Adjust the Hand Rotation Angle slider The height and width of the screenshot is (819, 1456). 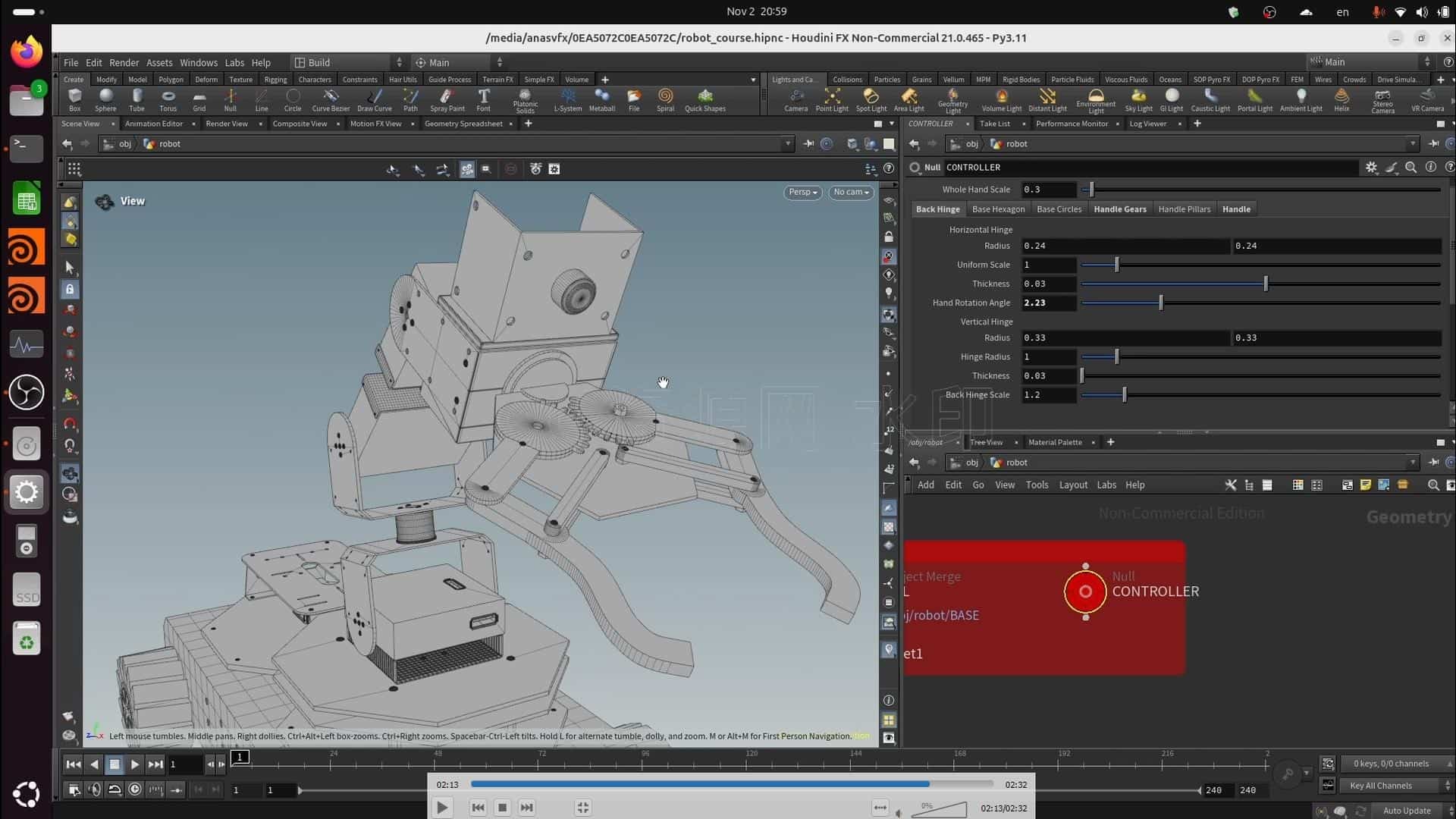coord(1160,303)
